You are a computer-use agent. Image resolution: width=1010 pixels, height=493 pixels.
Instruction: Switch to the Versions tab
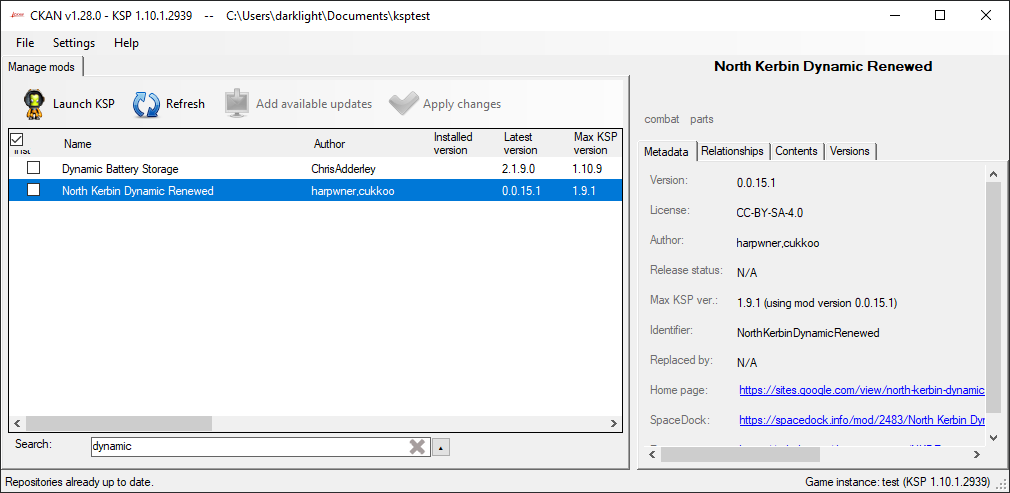click(x=850, y=151)
